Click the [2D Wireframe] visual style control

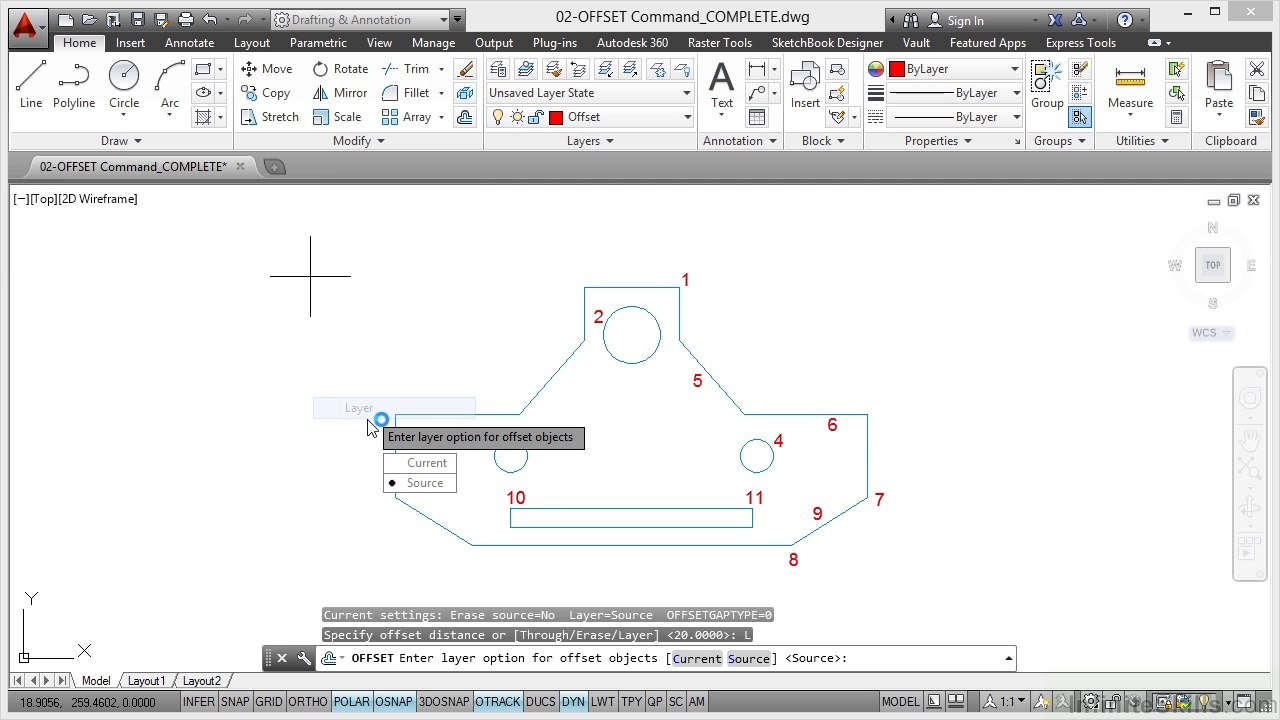99,199
